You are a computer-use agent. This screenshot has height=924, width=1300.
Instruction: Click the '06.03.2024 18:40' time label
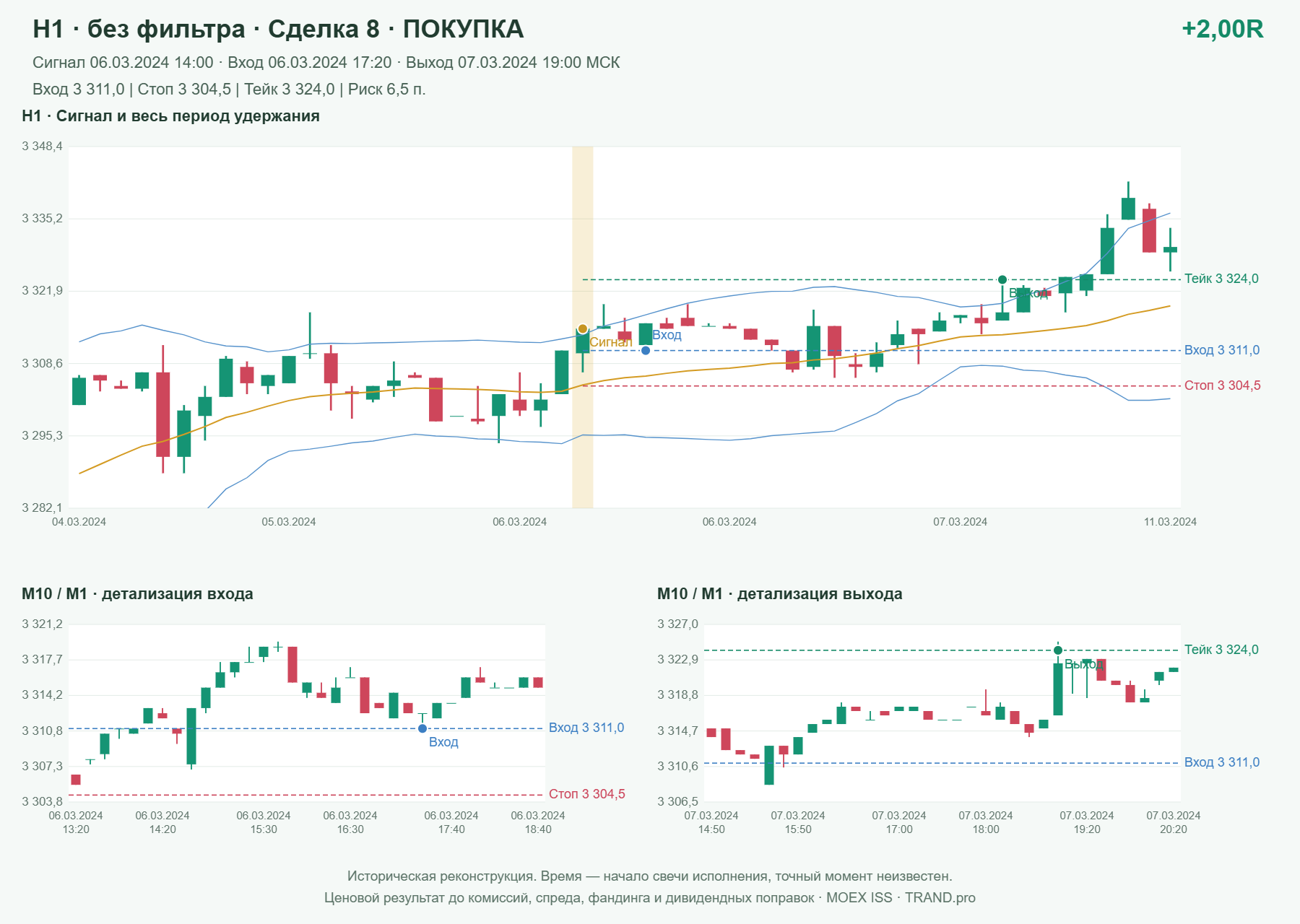tap(538, 822)
